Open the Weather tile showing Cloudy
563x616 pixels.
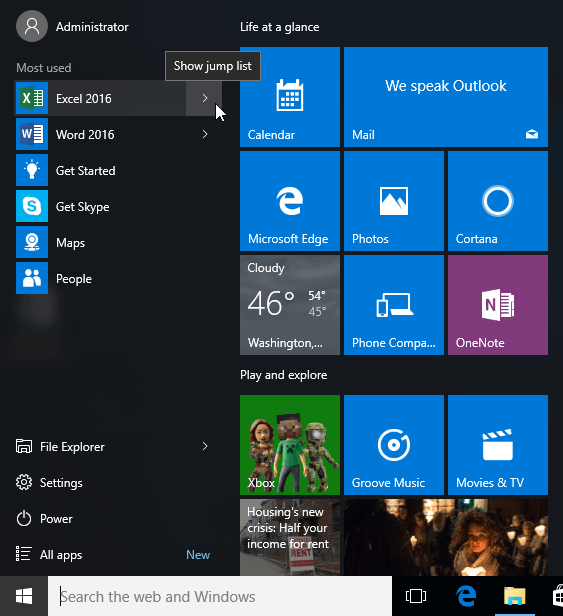click(x=290, y=305)
